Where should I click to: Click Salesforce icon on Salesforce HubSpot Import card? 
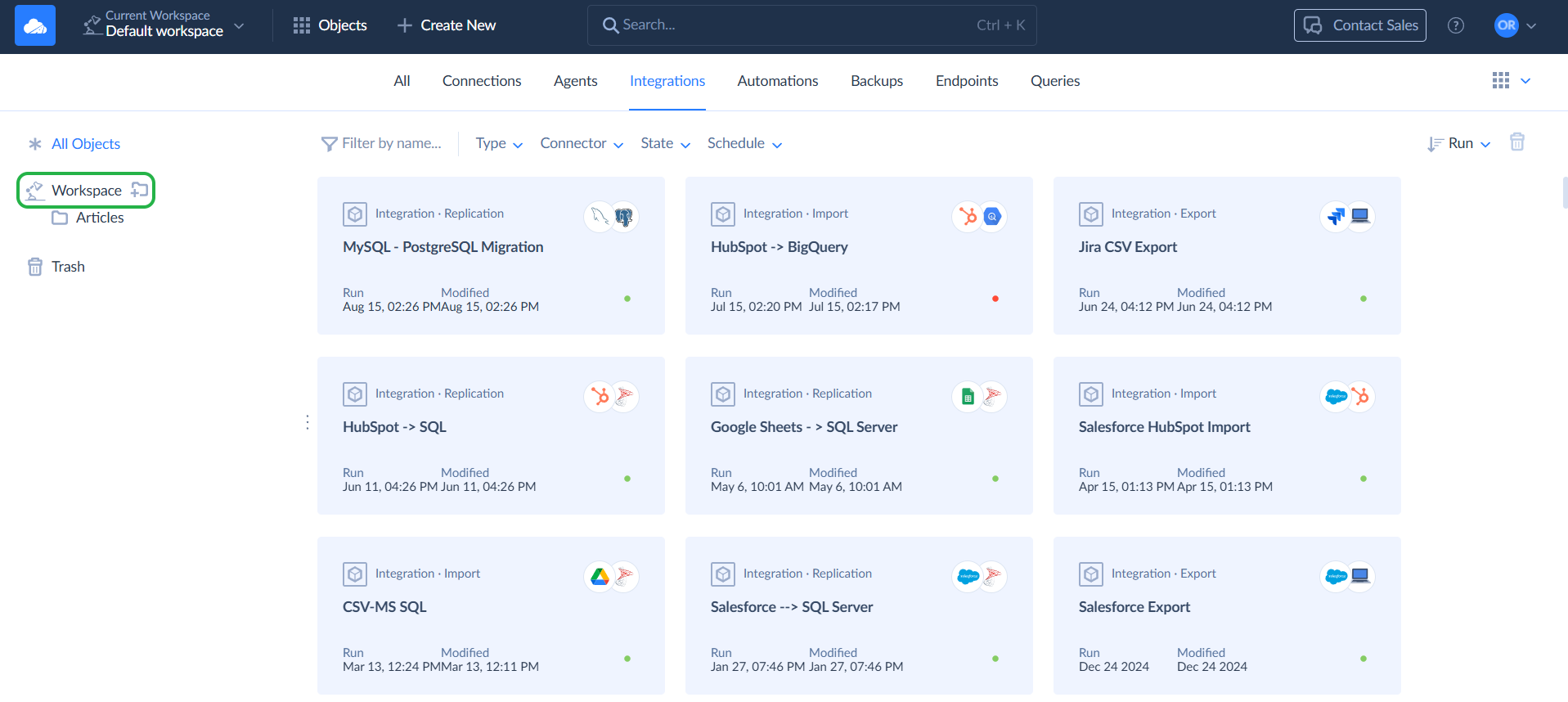(1336, 397)
